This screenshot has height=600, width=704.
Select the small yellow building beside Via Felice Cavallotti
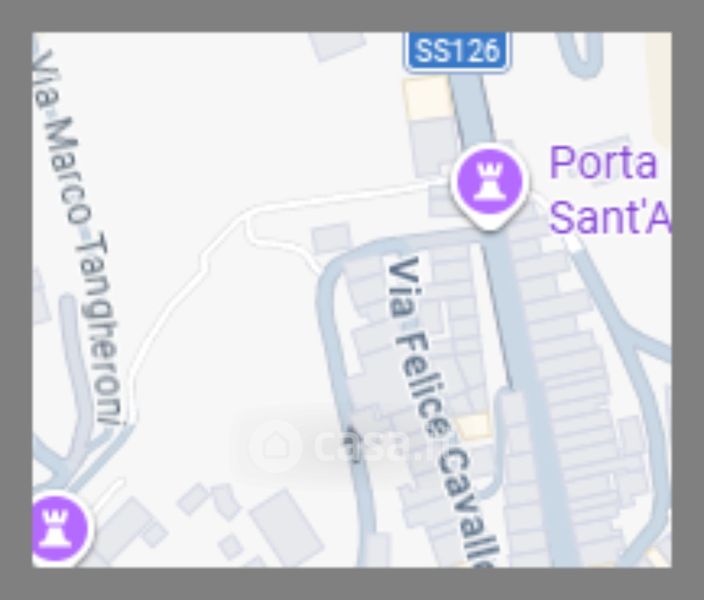pos(473,427)
